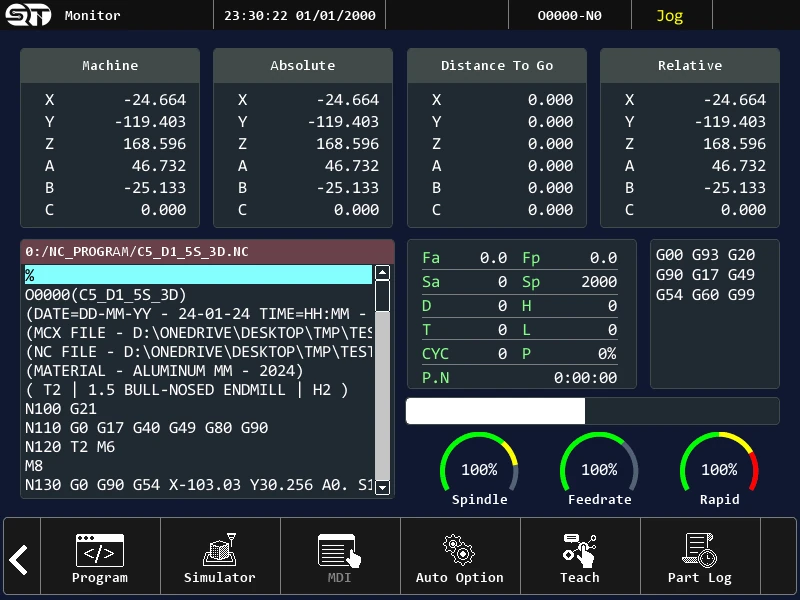The width and height of the screenshot is (800, 600).
Task: Click the program list scrollbar thumb
Action: click(x=382, y=295)
